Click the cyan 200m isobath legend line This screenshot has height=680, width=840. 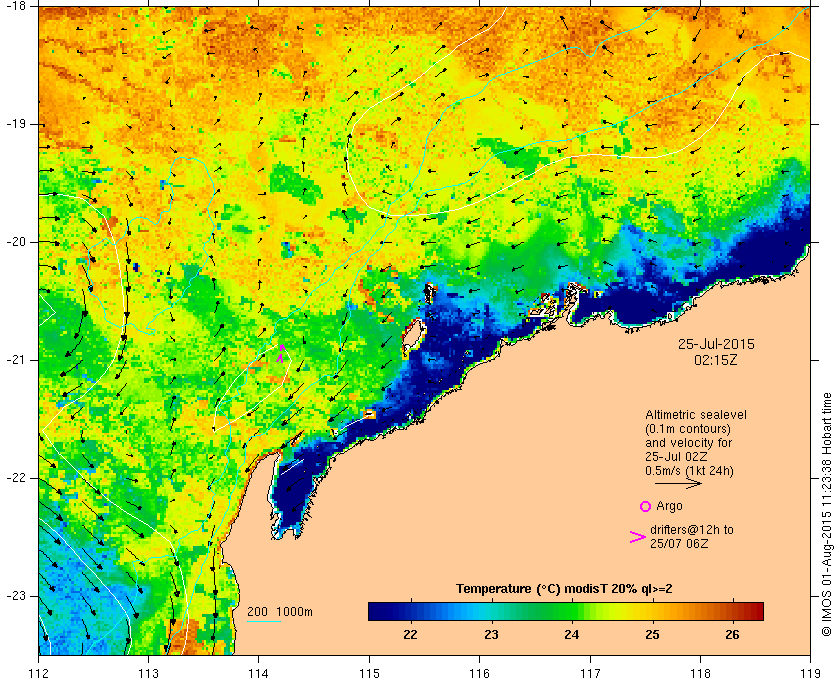tap(264, 622)
